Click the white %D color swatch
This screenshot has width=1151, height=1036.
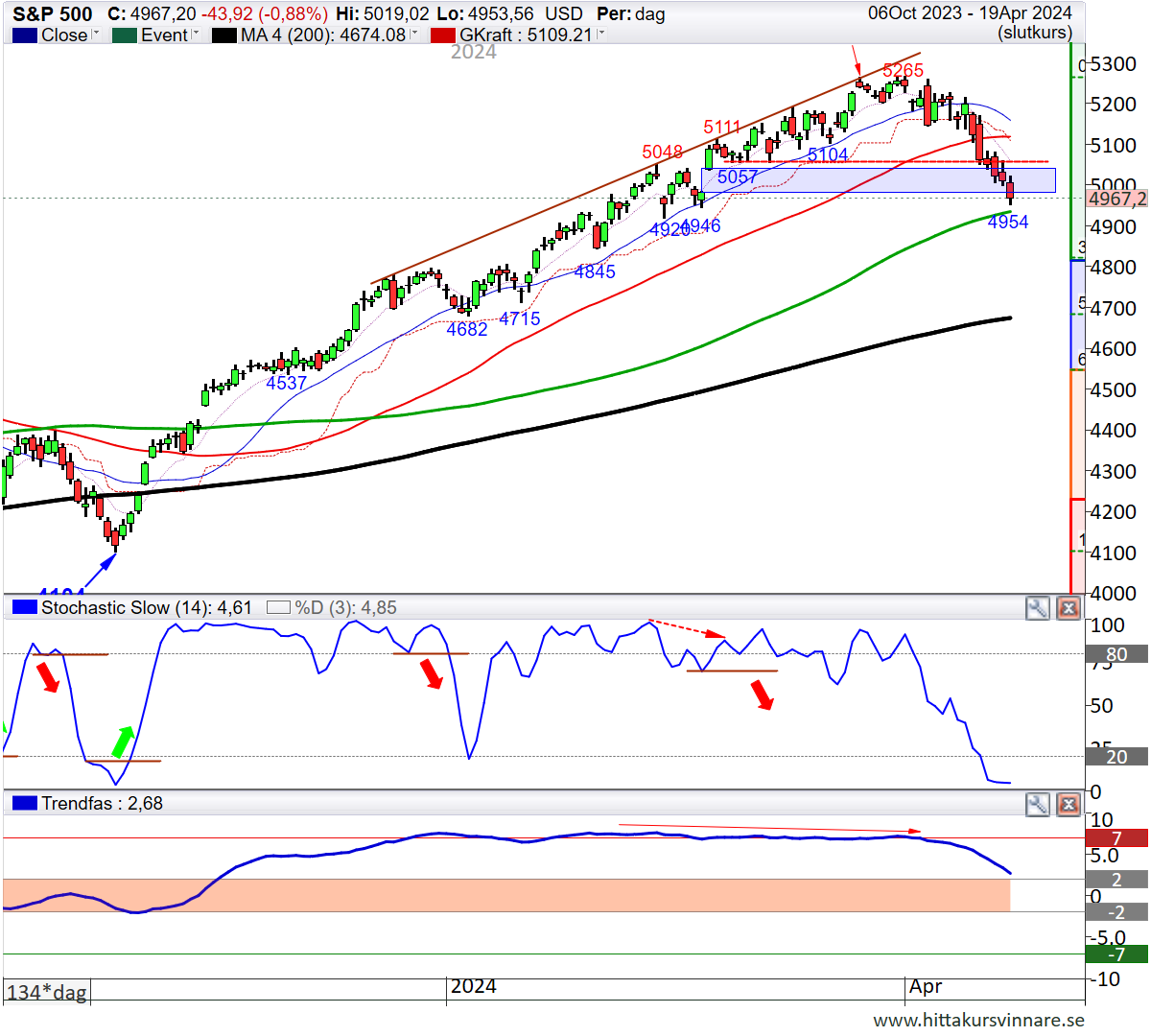pos(278,607)
